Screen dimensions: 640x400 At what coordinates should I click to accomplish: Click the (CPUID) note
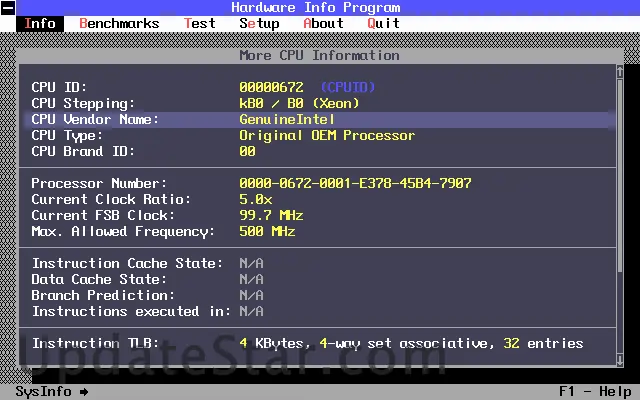pos(348,87)
